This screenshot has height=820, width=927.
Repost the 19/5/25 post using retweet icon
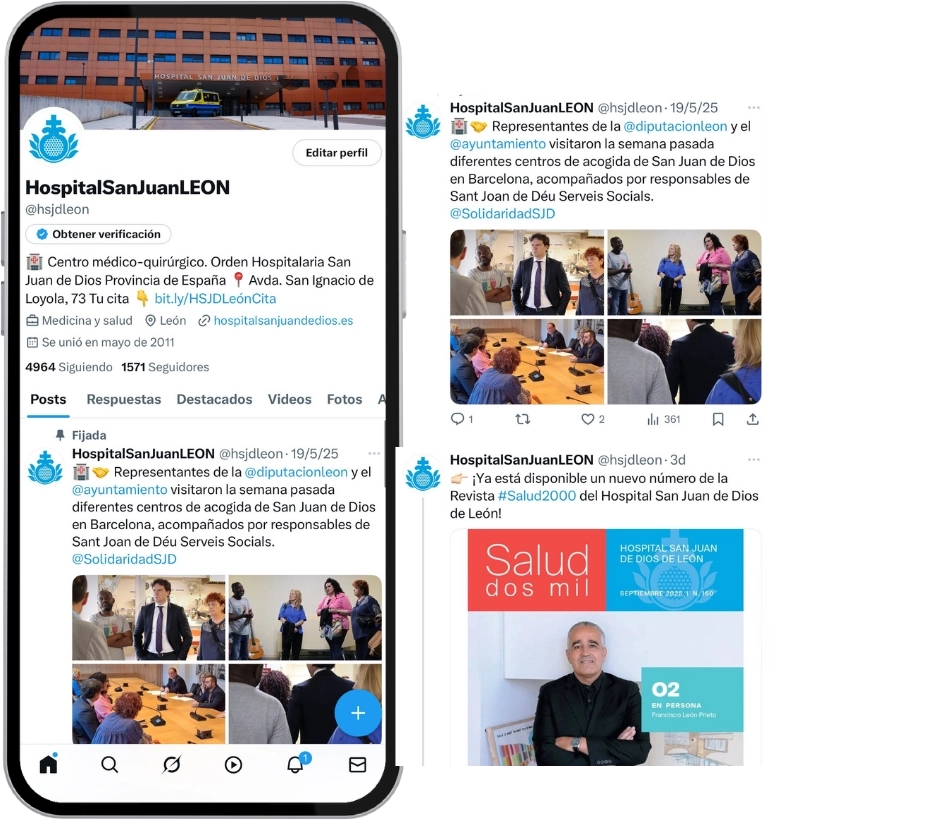(x=523, y=419)
